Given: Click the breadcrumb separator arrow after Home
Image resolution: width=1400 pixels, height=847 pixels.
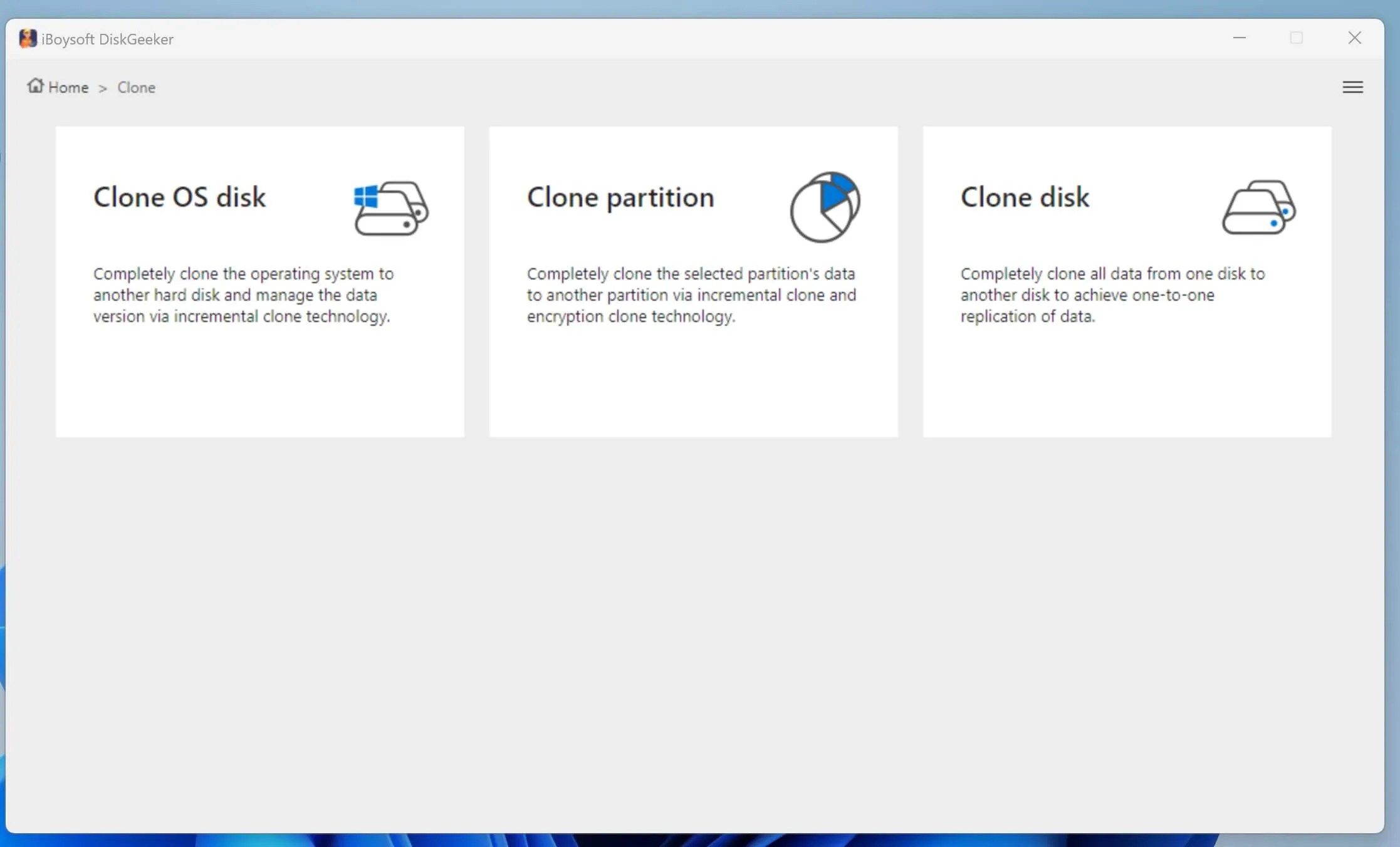Looking at the screenshot, I should 103,88.
